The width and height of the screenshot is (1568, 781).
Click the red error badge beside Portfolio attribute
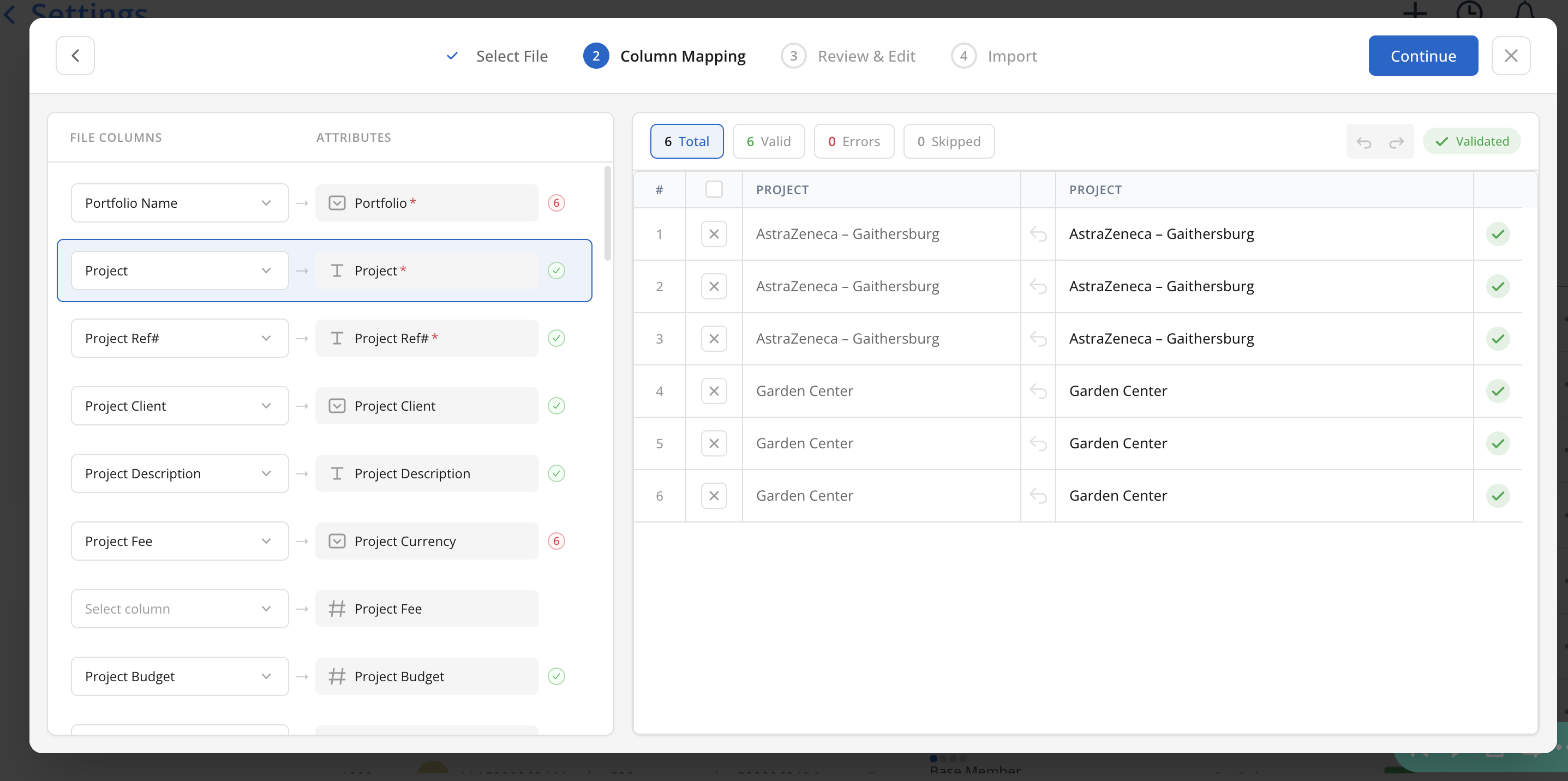coord(556,203)
